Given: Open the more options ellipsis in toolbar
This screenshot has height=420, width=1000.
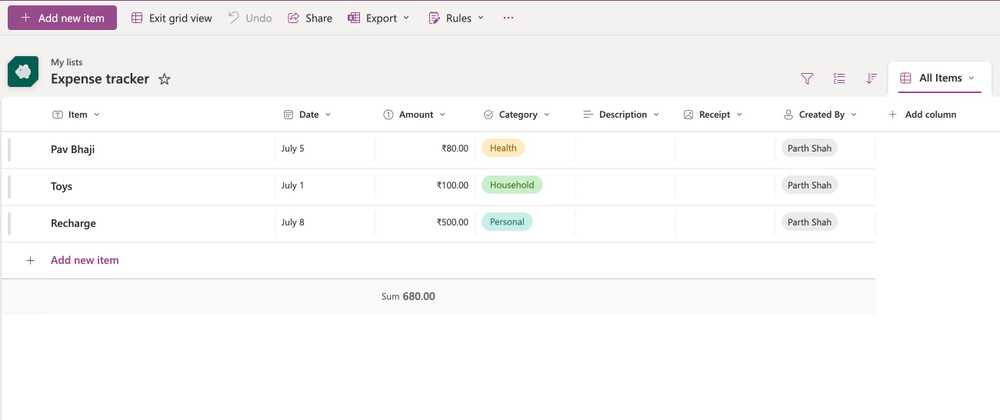Looking at the screenshot, I should click(508, 18).
